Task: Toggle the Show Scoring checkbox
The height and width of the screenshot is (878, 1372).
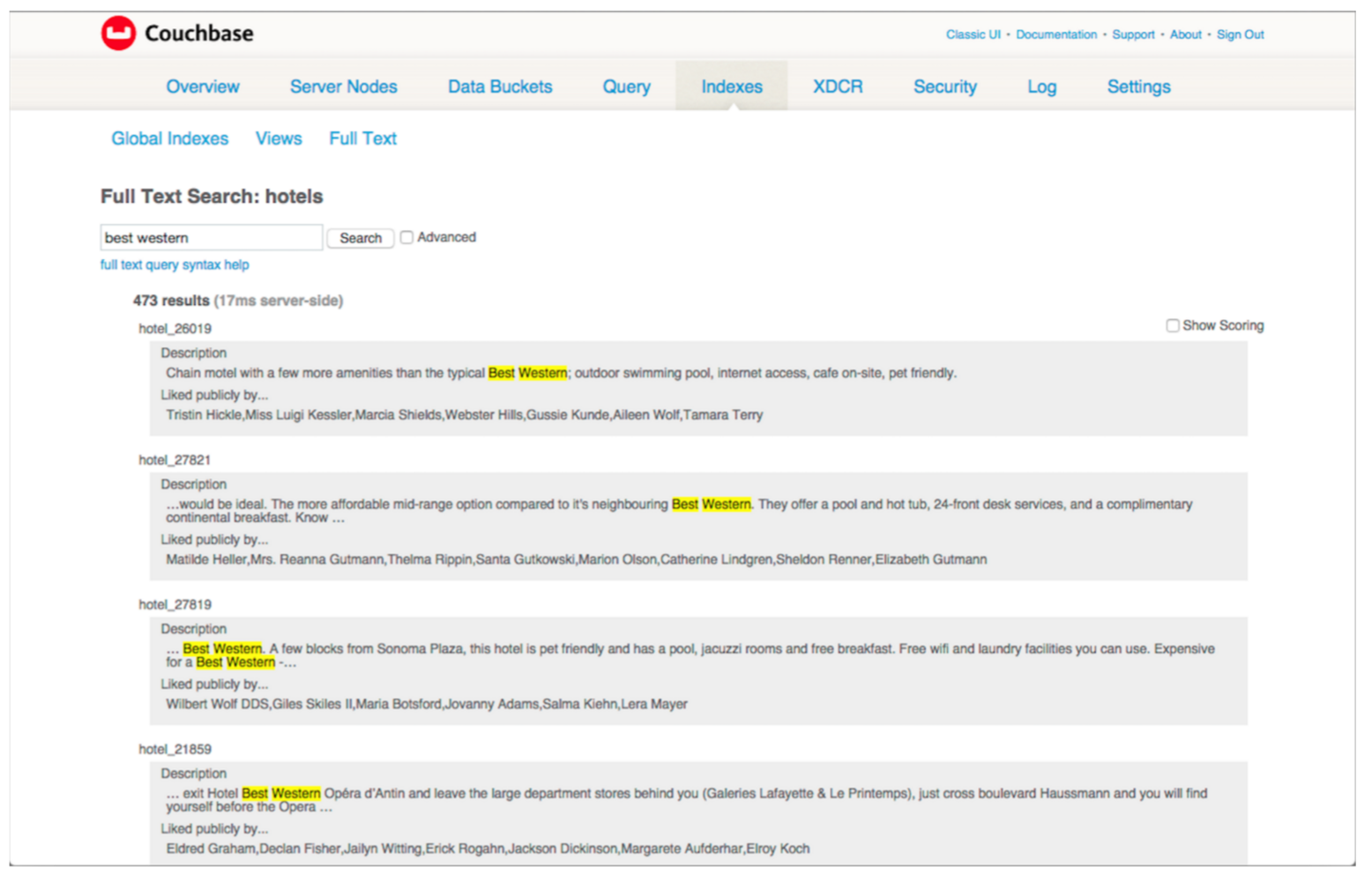Action: (1173, 325)
